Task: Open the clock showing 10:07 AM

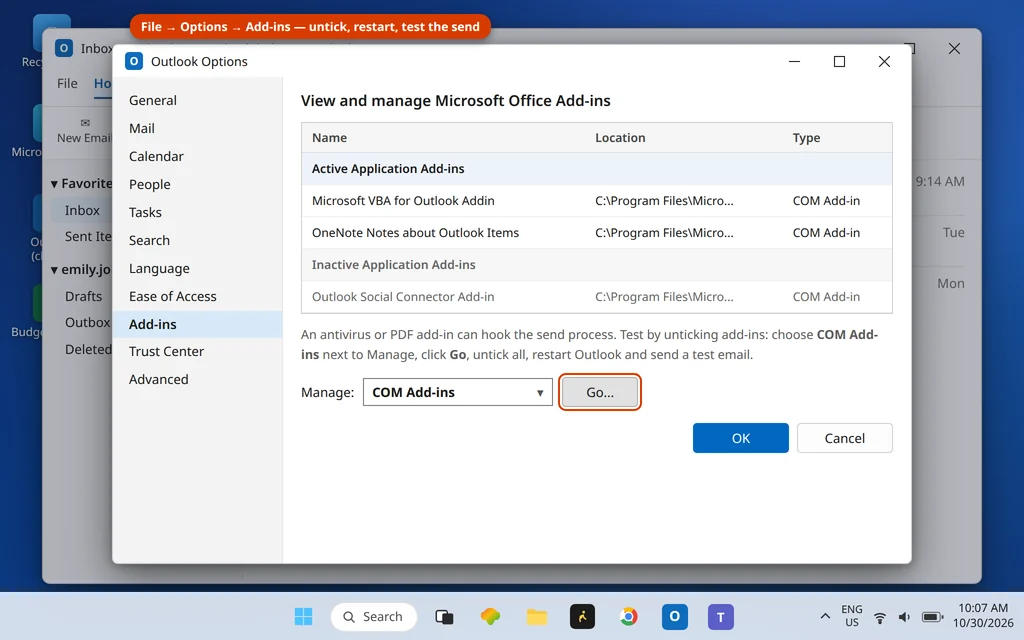Action: click(x=983, y=616)
